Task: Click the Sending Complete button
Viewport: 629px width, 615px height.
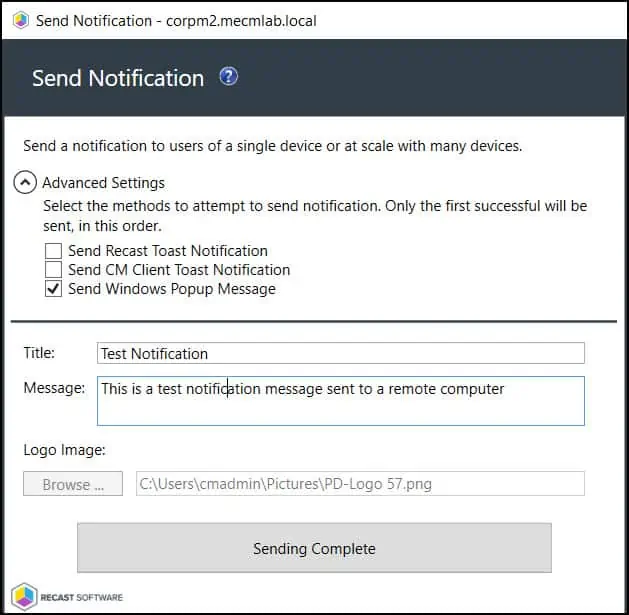Action: 314,548
